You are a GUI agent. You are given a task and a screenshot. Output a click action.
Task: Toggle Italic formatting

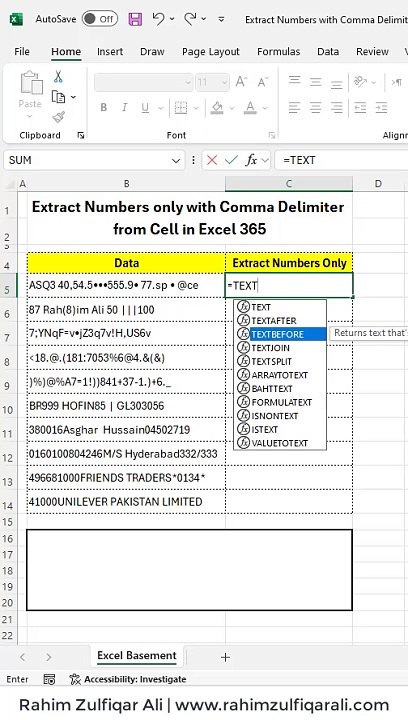pos(124,107)
